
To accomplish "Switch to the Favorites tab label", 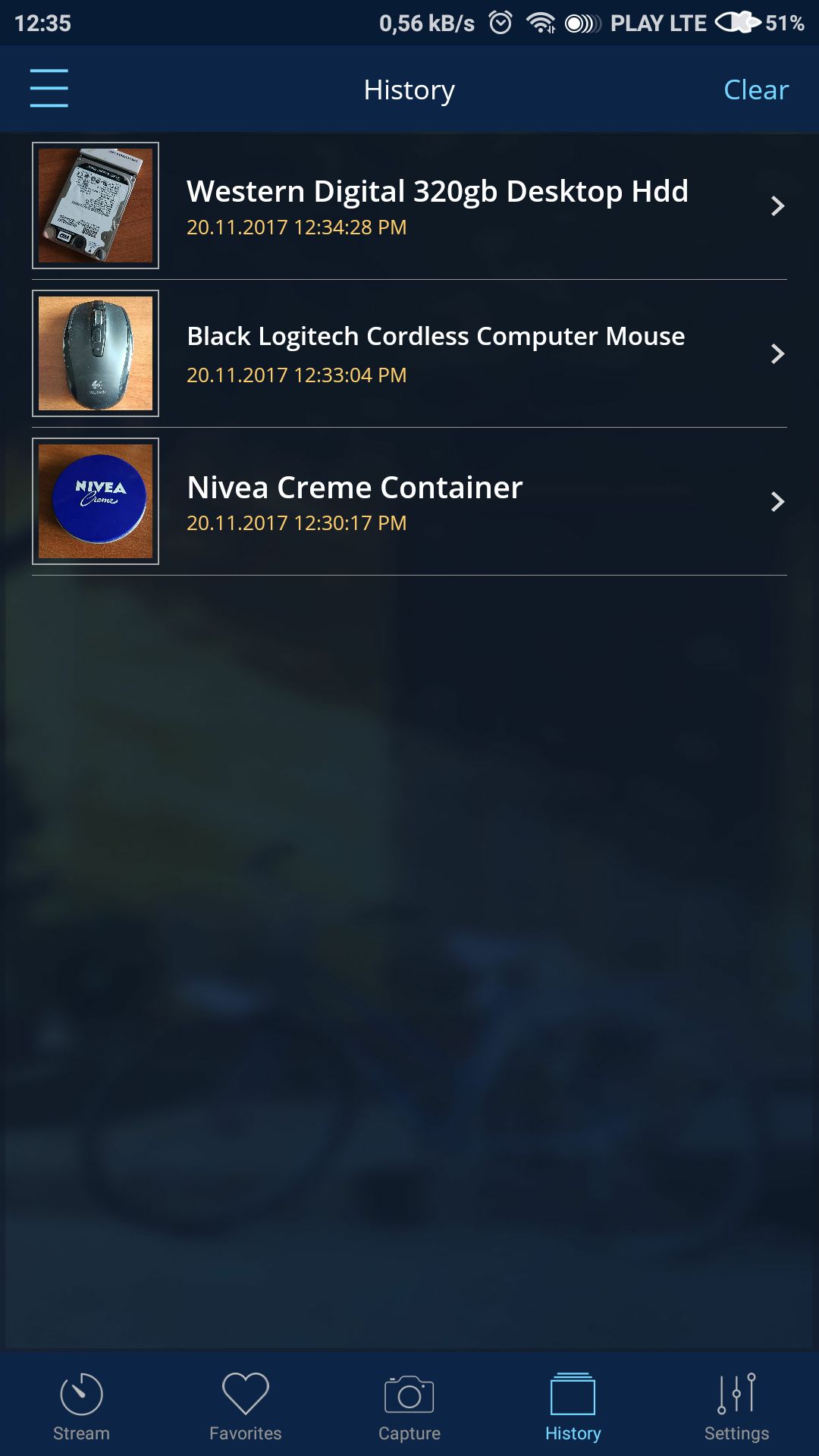I will (246, 1433).
